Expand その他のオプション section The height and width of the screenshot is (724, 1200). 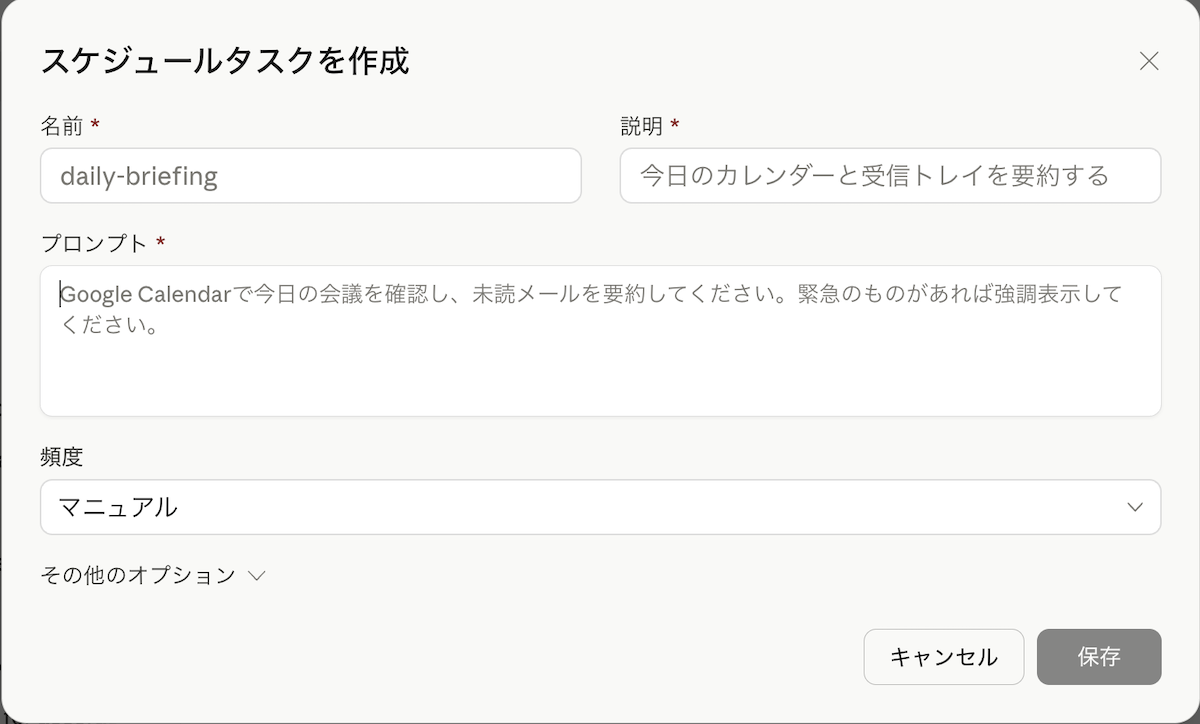click(138, 575)
